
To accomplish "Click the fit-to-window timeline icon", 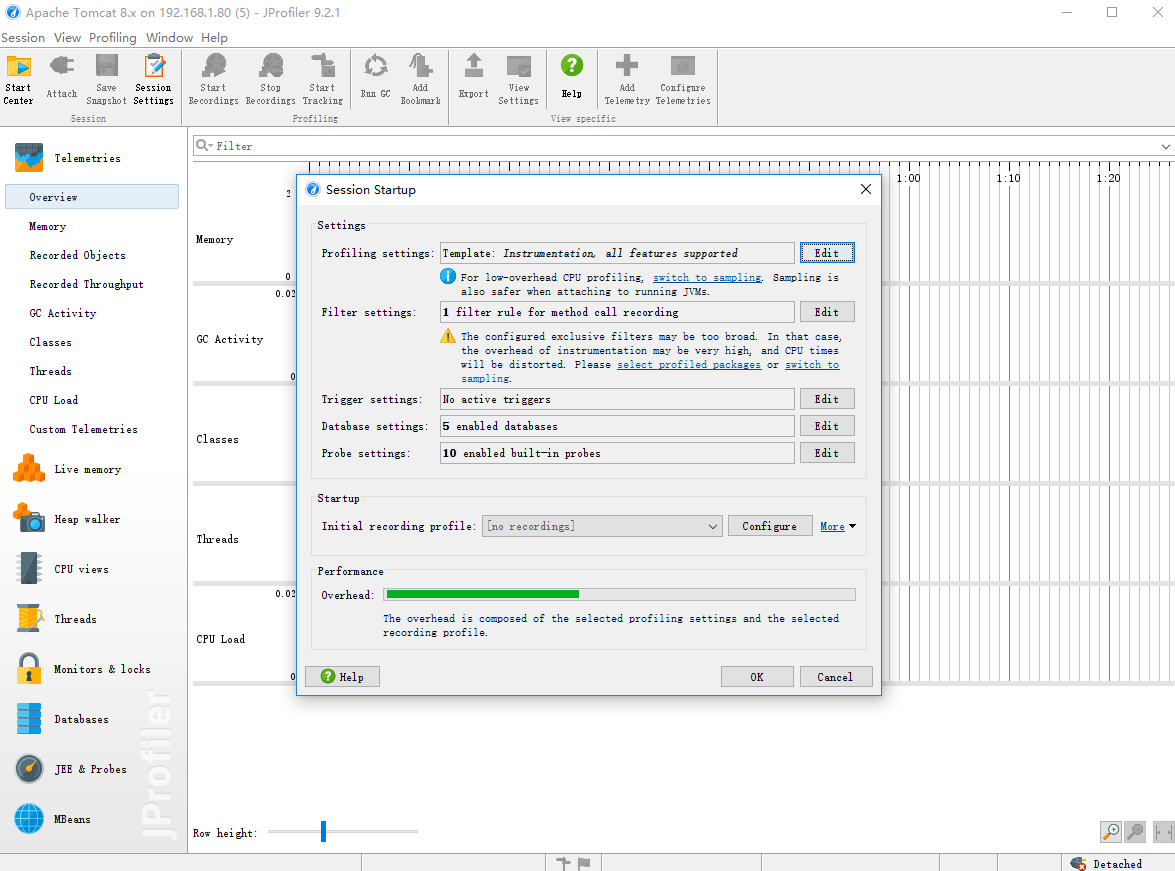I will (1163, 831).
